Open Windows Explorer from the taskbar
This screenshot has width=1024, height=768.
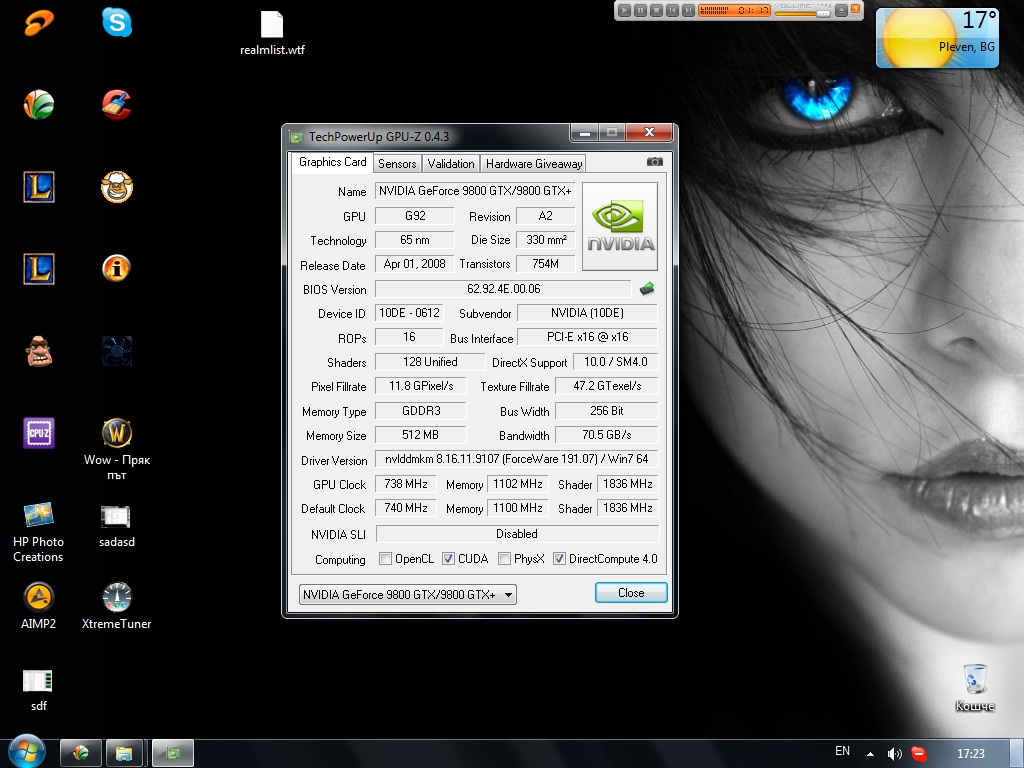pyautogui.click(x=124, y=754)
